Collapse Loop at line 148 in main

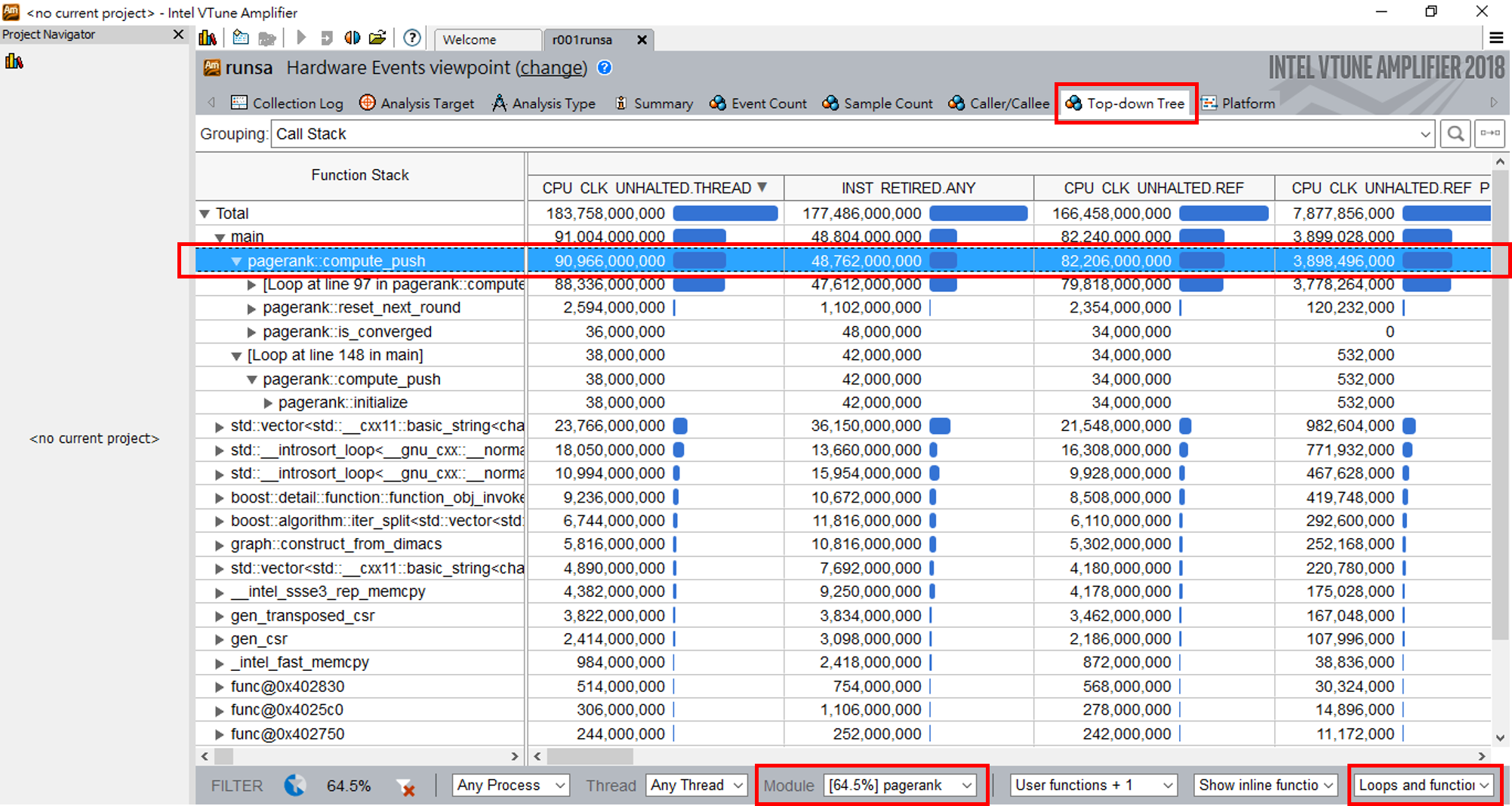point(236,356)
